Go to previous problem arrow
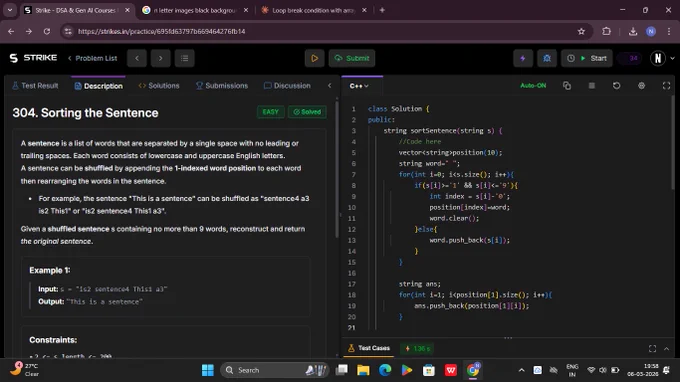This screenshot has height=382, width=680. coord(137,58)
